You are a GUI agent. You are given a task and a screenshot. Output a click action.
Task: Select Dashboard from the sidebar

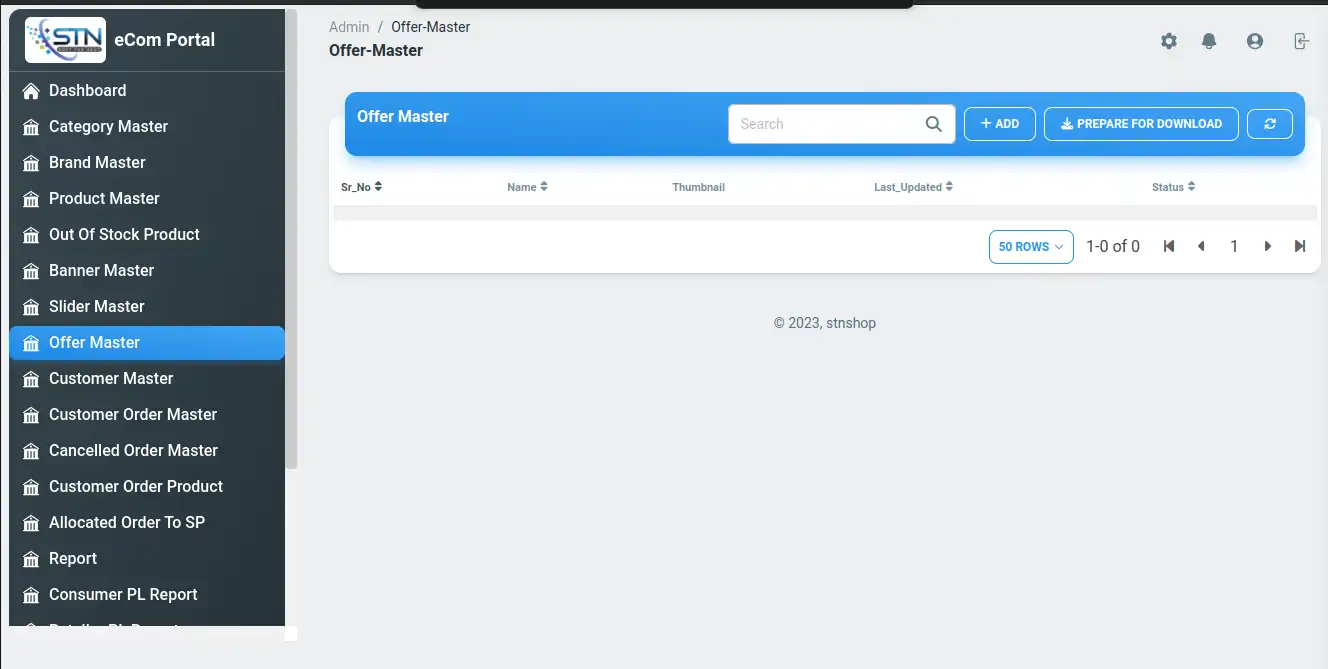tap(87, 90)
